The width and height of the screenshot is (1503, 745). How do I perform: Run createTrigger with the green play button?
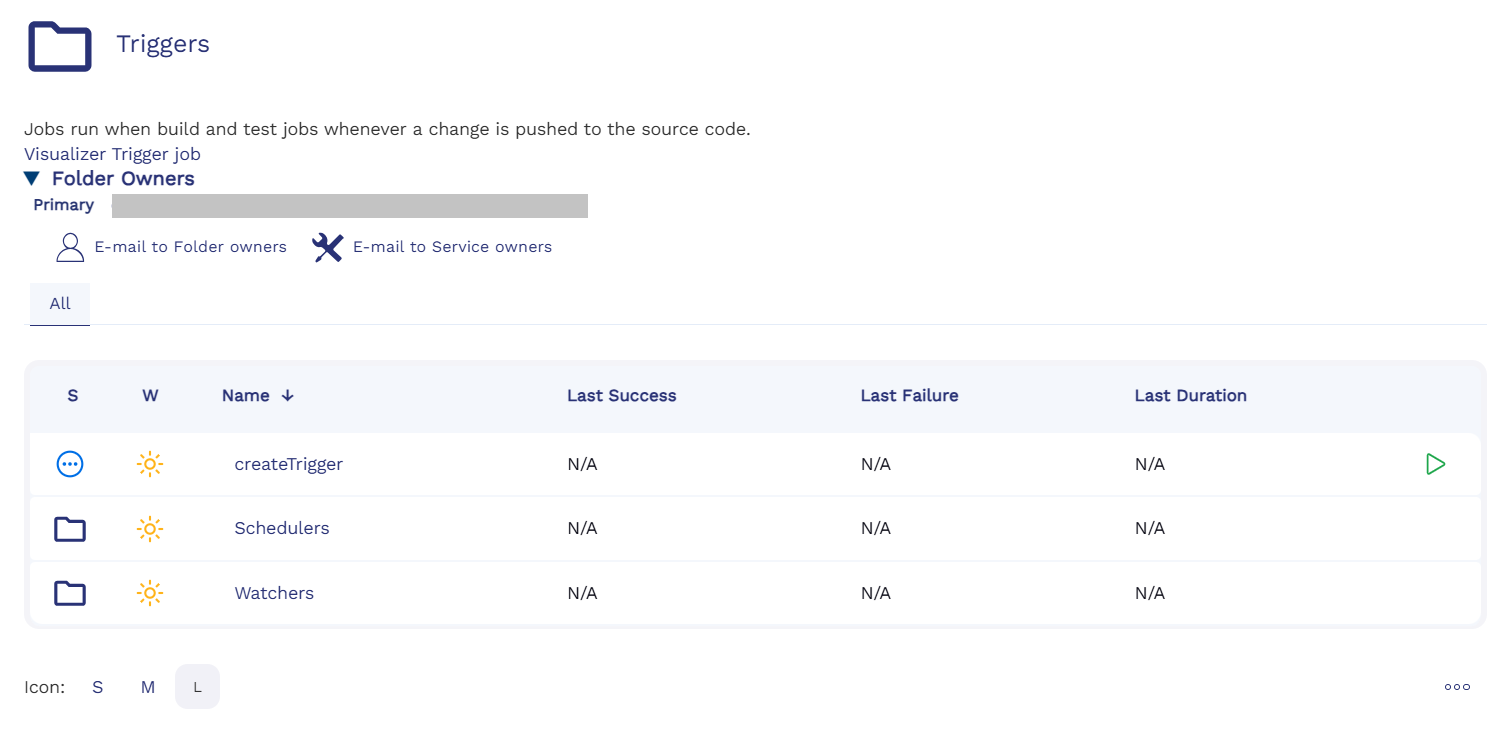tap(1435, 464)
